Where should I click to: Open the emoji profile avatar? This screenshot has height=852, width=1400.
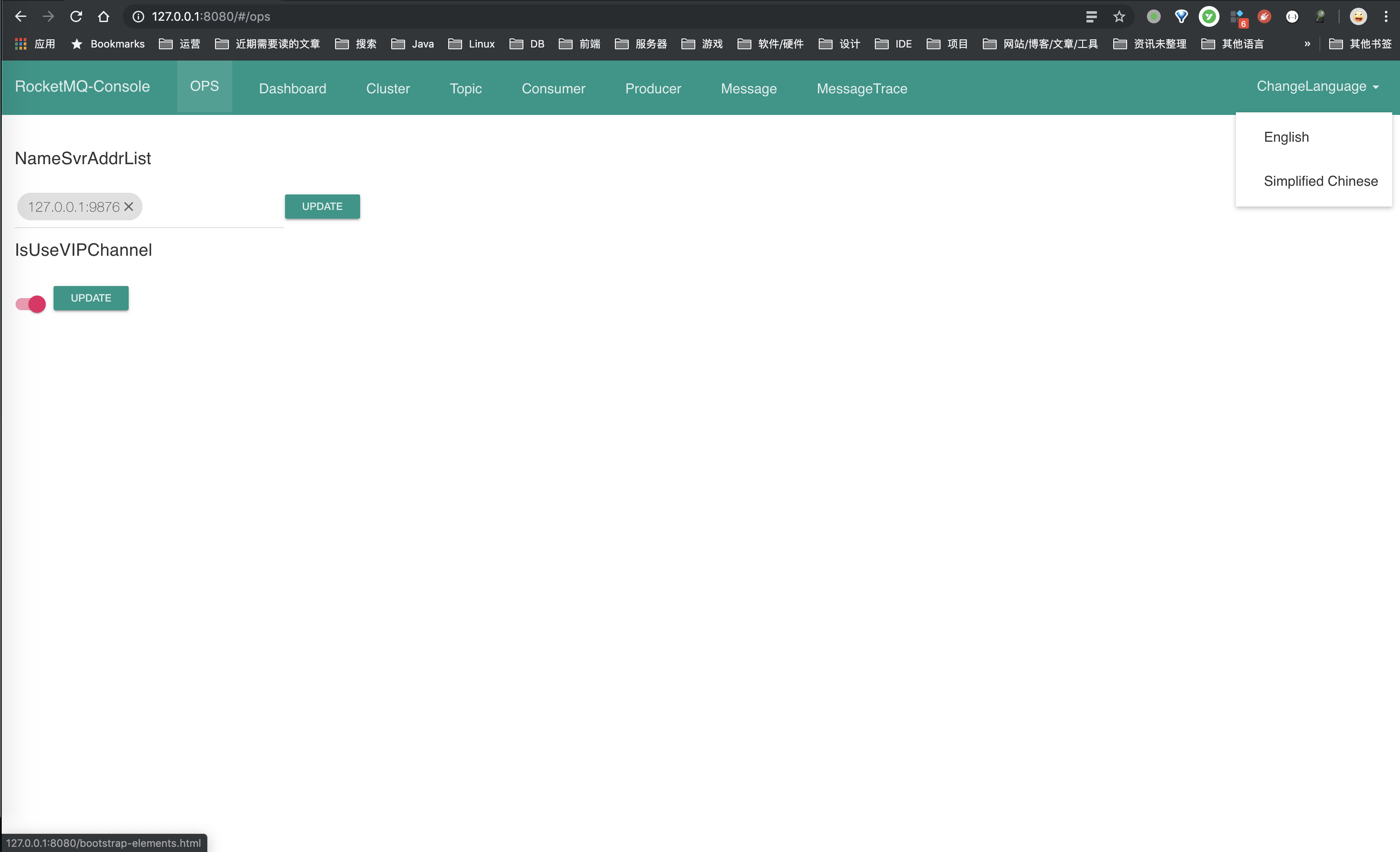(x=1358, y=16)
